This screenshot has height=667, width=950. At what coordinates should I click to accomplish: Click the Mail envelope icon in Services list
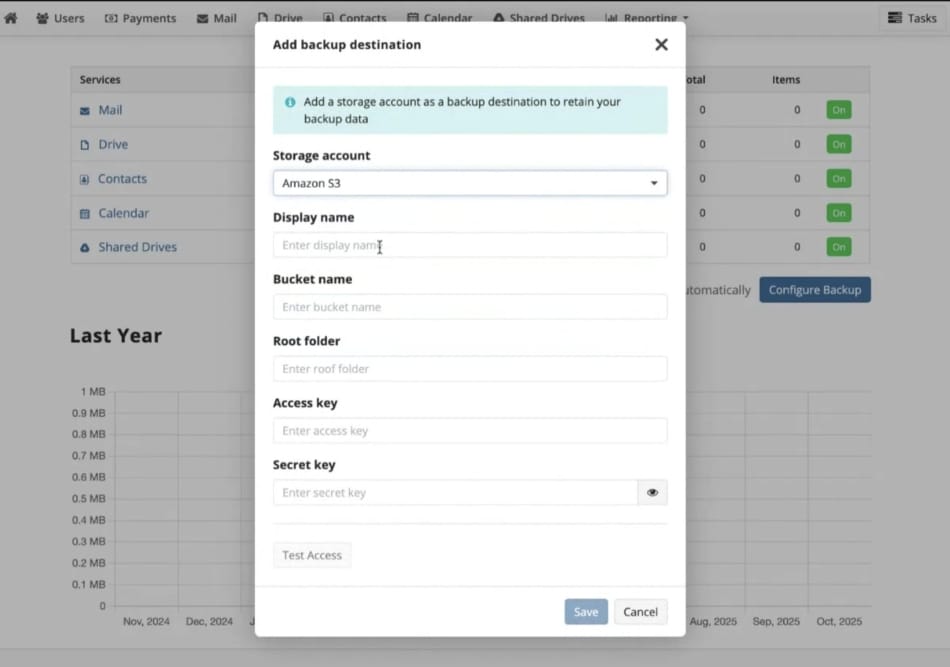tap(85, 111)
